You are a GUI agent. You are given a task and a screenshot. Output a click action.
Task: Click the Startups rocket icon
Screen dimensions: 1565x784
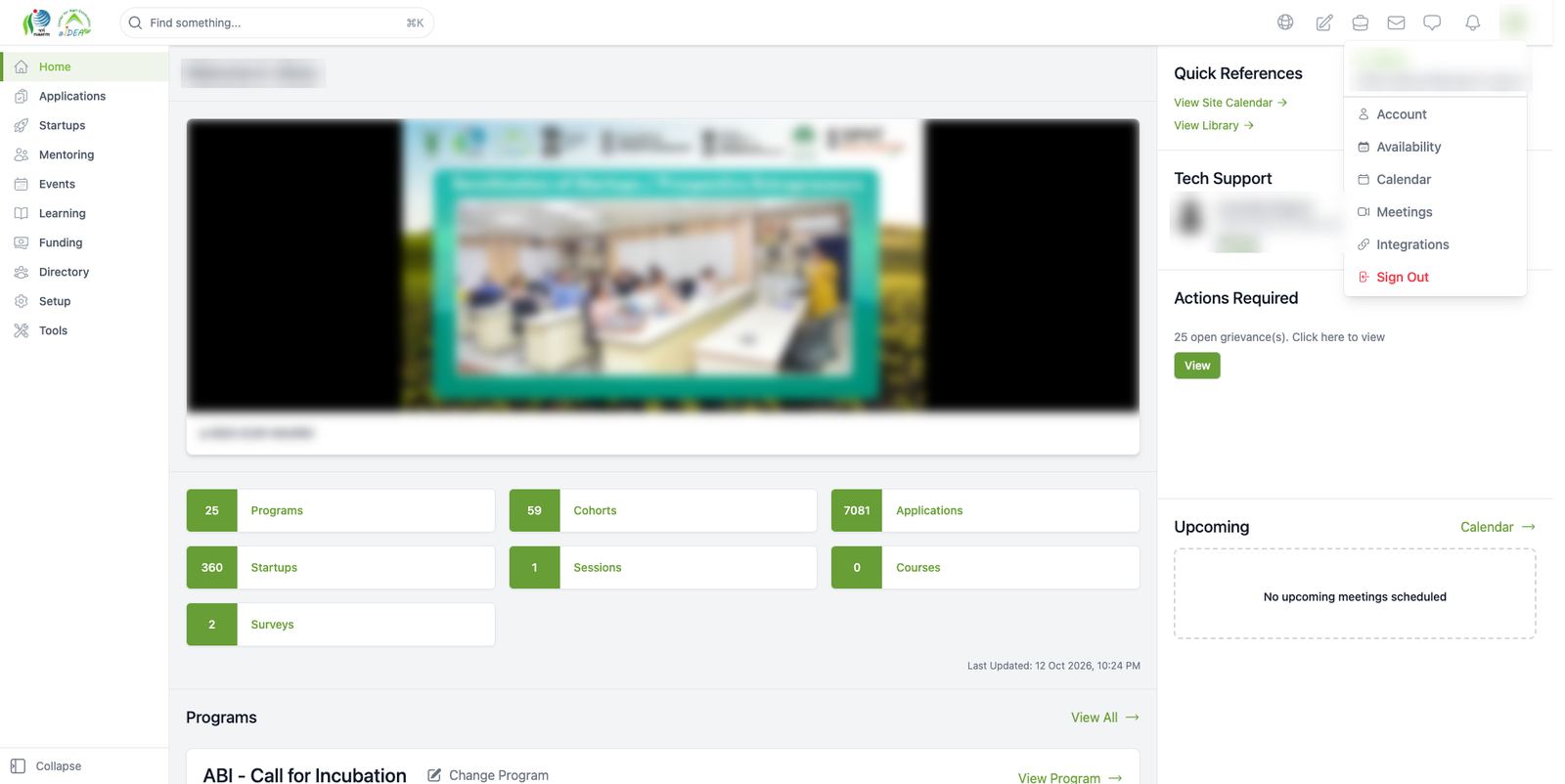21,125
